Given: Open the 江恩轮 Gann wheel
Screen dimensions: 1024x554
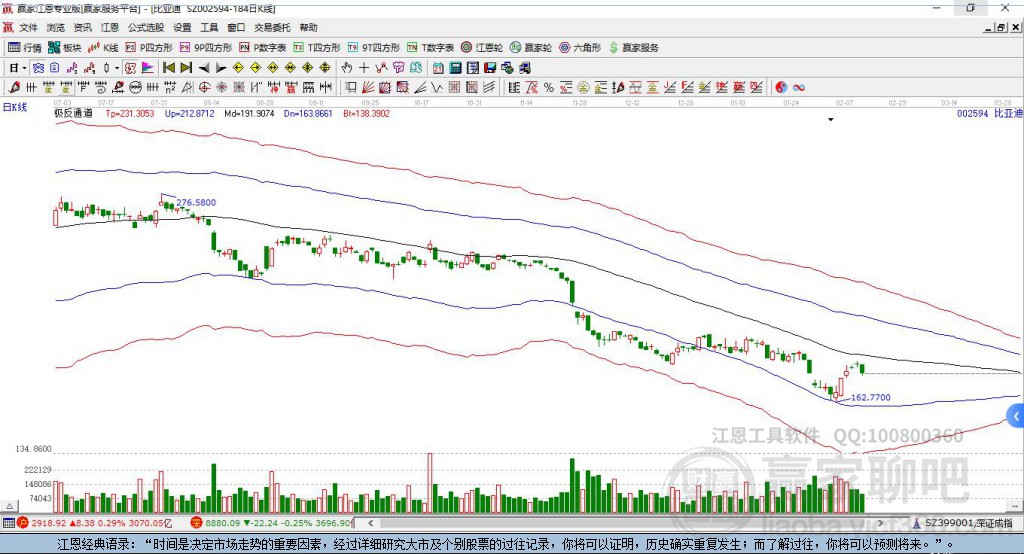Looking at the screenshot, I should (x=482, y=48).
